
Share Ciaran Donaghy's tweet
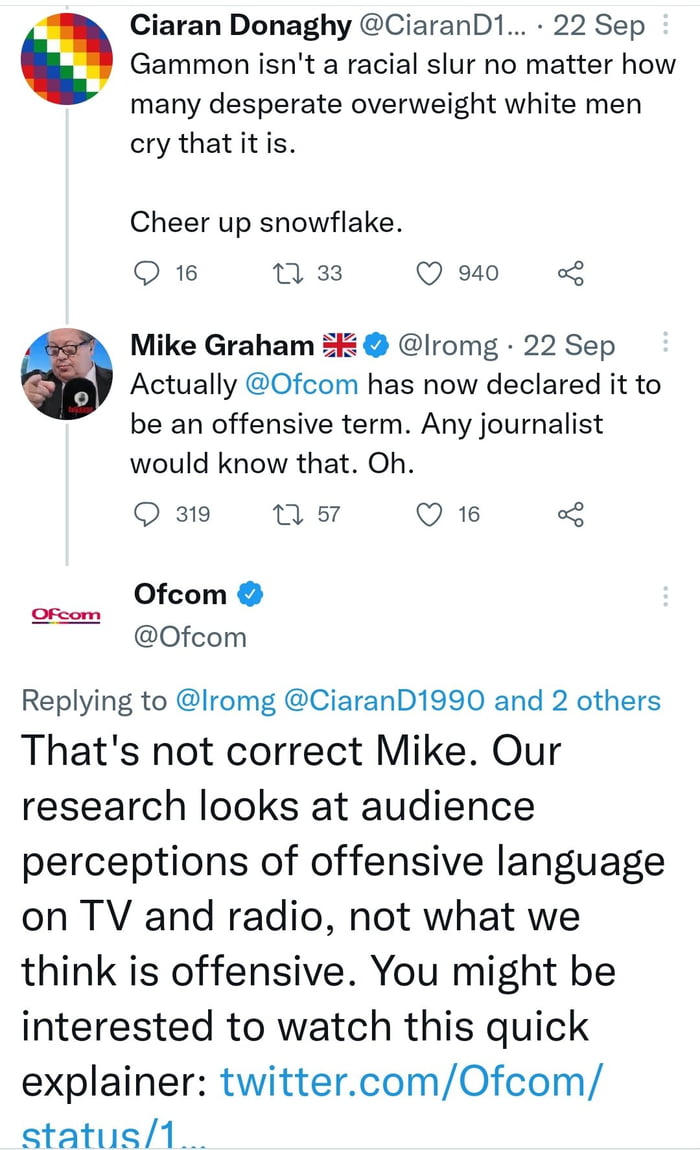571,272
